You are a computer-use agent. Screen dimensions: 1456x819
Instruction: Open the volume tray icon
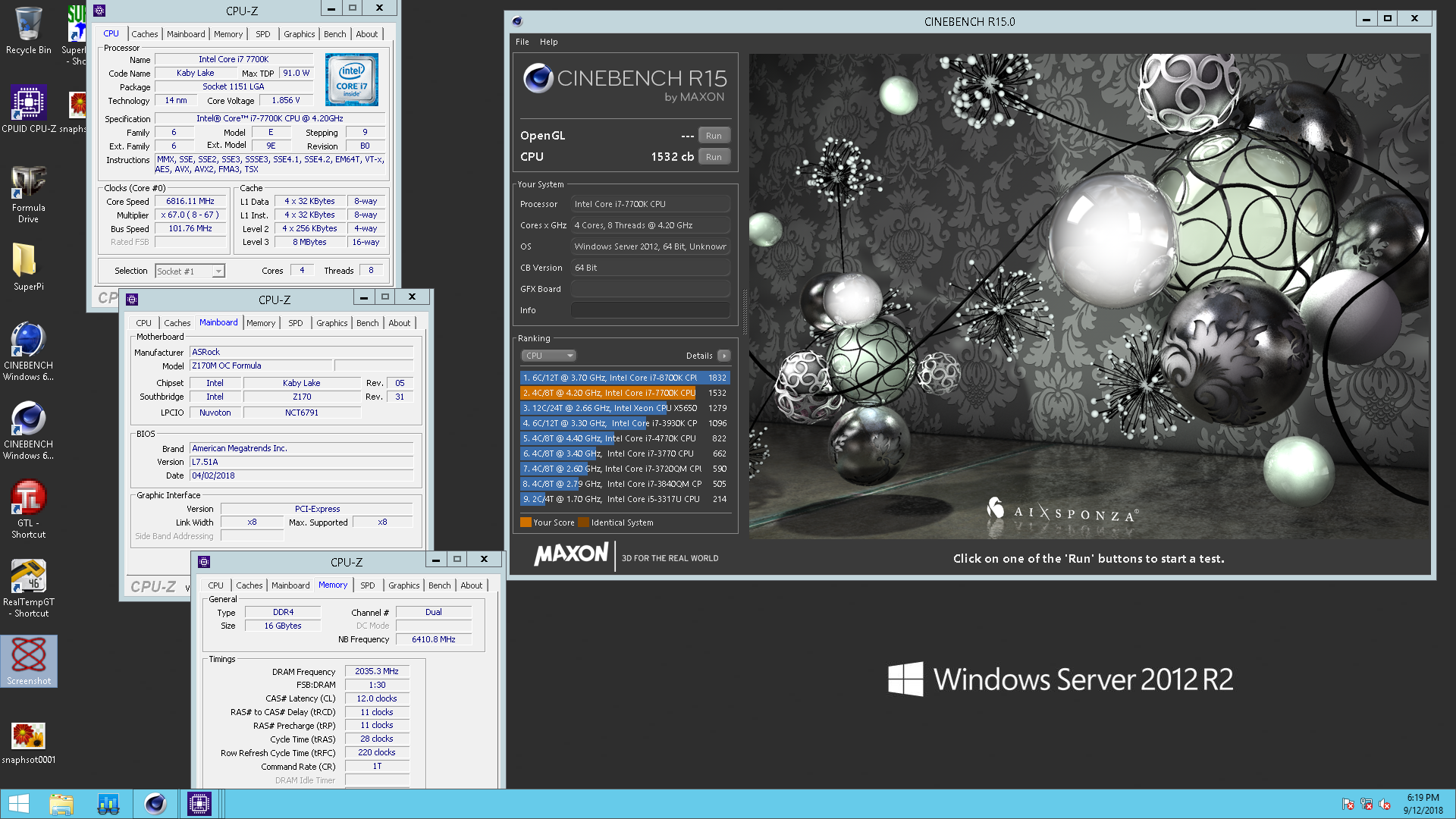[x=1385, y=804]
